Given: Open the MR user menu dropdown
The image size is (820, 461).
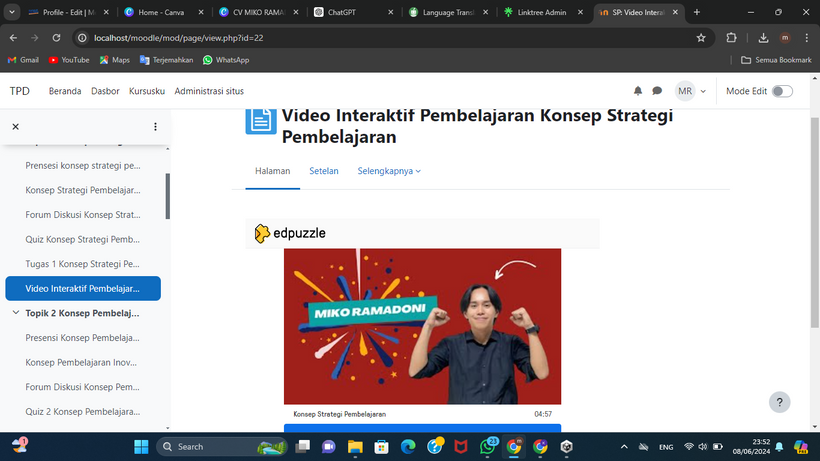Looking at the screenshot, I should pos(690,91).
